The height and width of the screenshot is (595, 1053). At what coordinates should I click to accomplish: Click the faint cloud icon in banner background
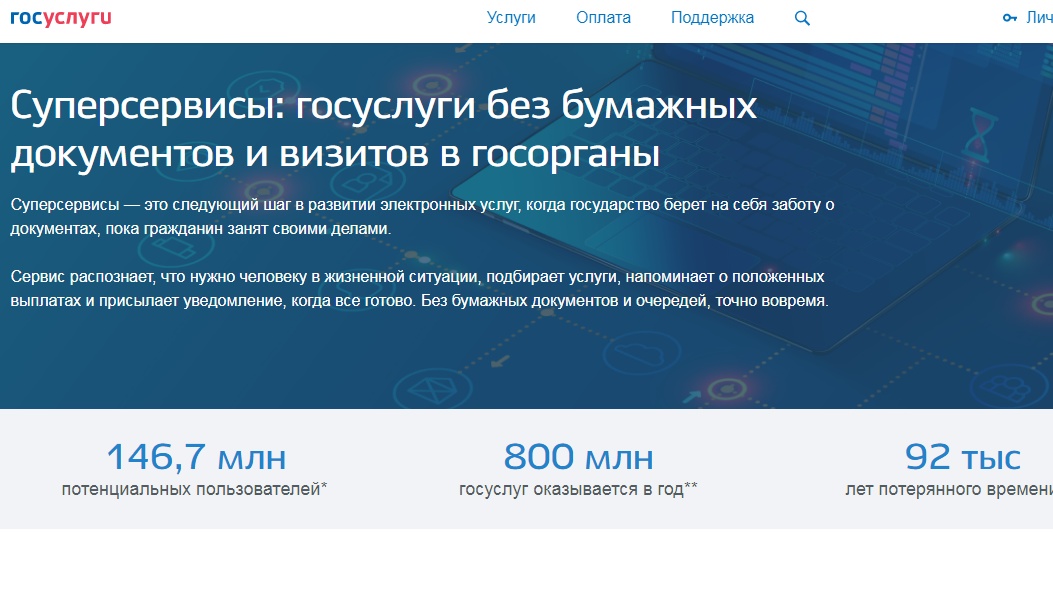(635, 353)
